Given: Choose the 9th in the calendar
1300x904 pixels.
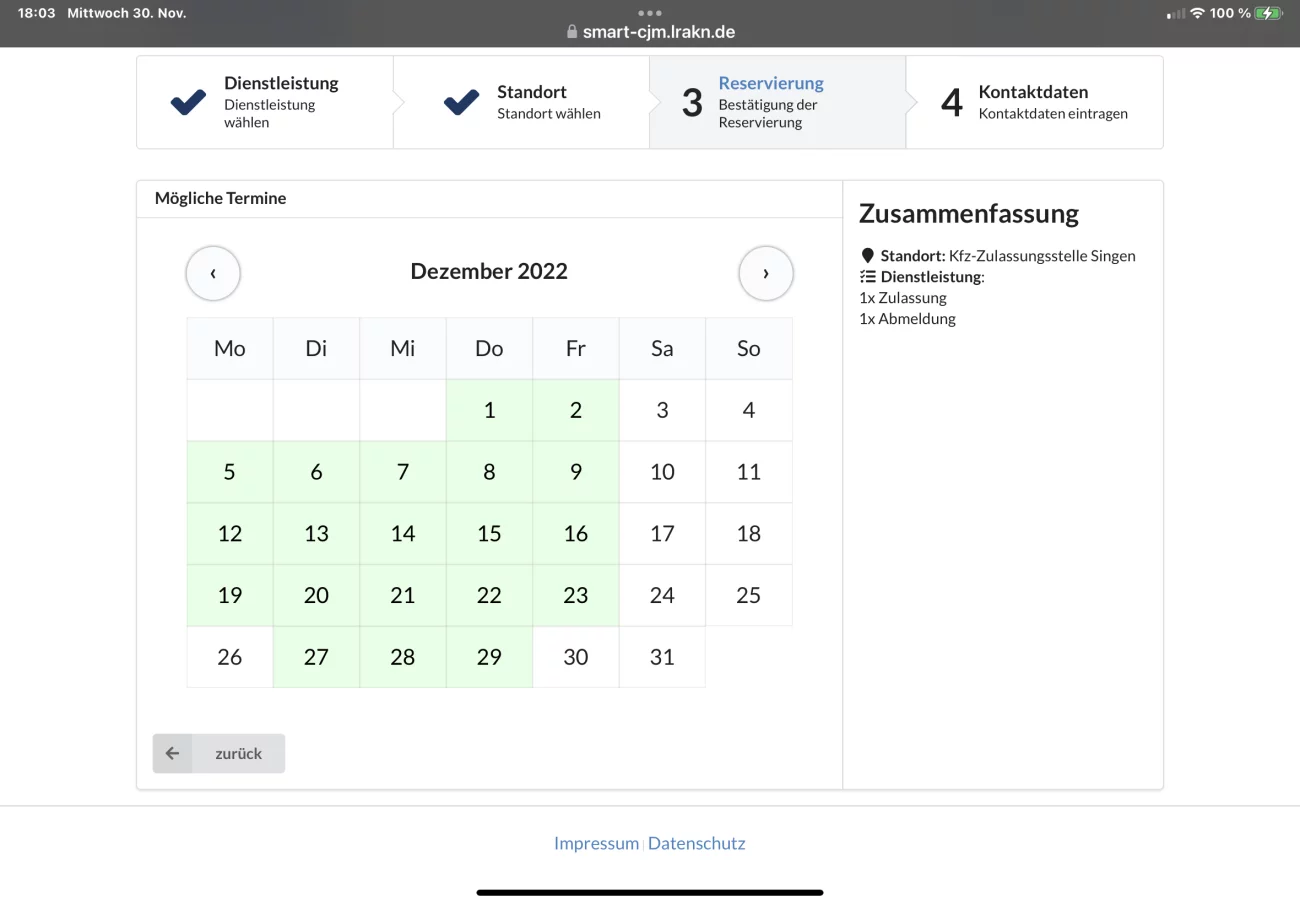Looking at the screenshot, I should click(x=576, y=472).
